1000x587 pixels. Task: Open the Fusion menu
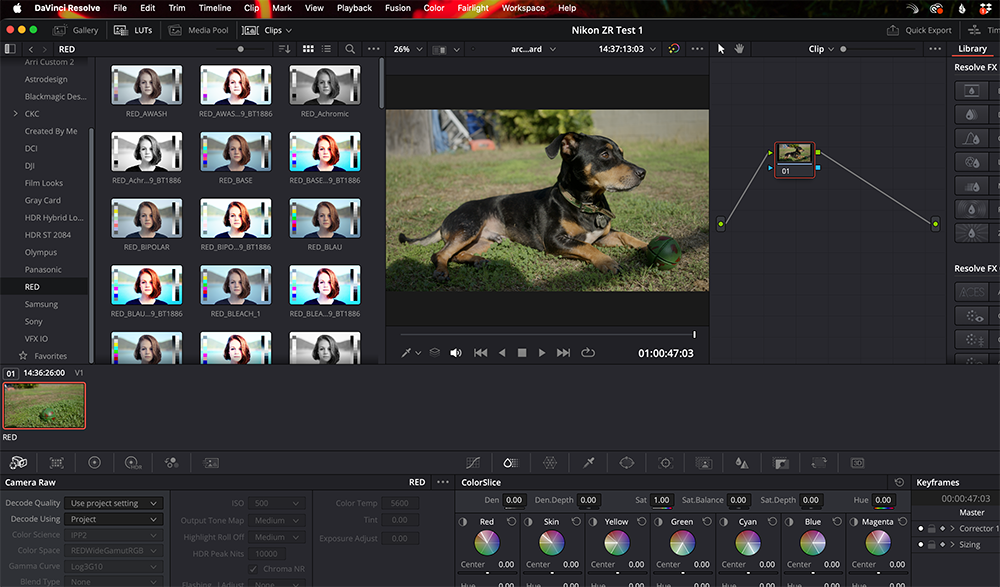pyautogui.click(x=397, y=8)
